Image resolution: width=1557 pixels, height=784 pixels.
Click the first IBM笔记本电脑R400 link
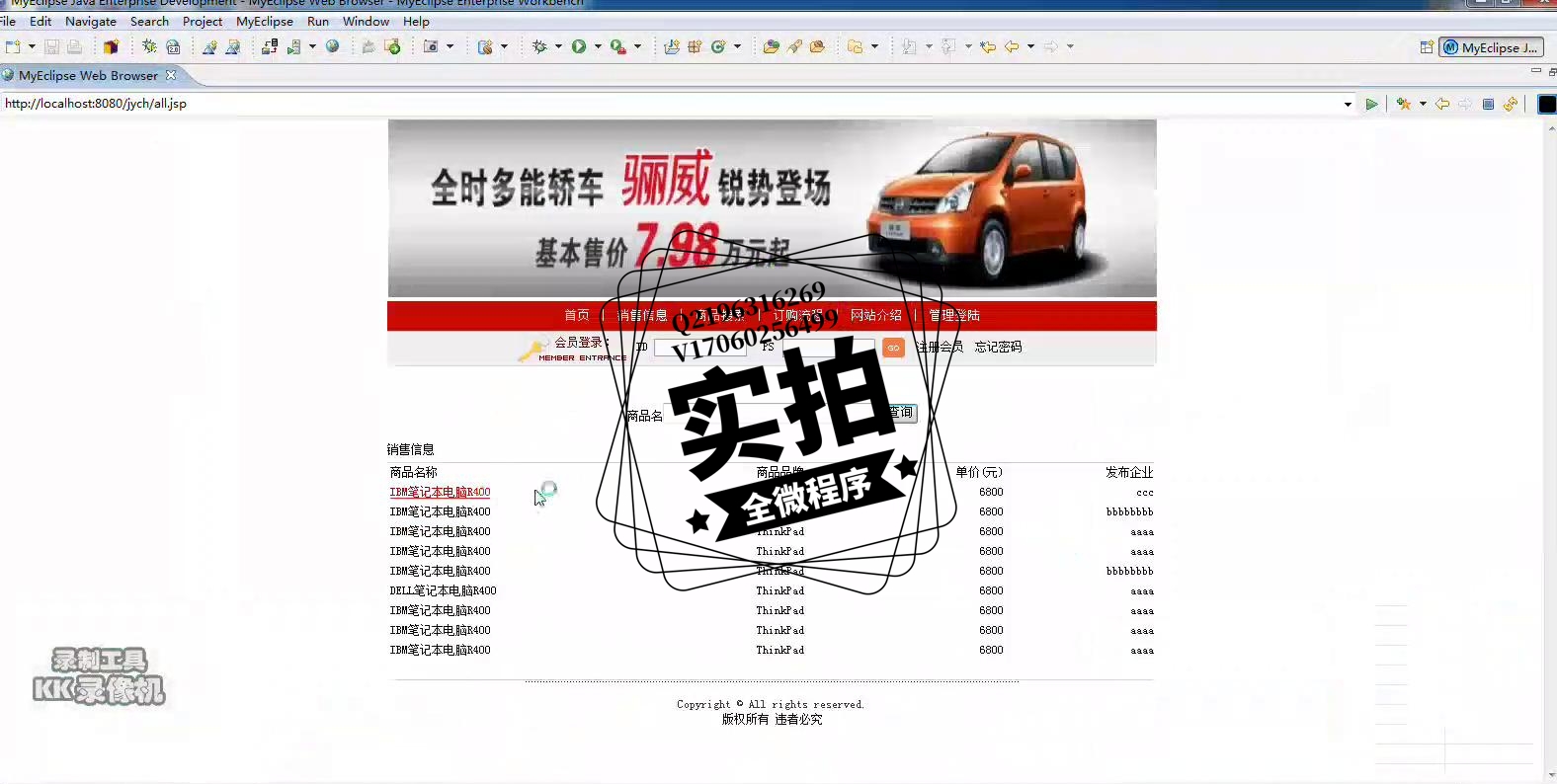(x=440, y=492)
